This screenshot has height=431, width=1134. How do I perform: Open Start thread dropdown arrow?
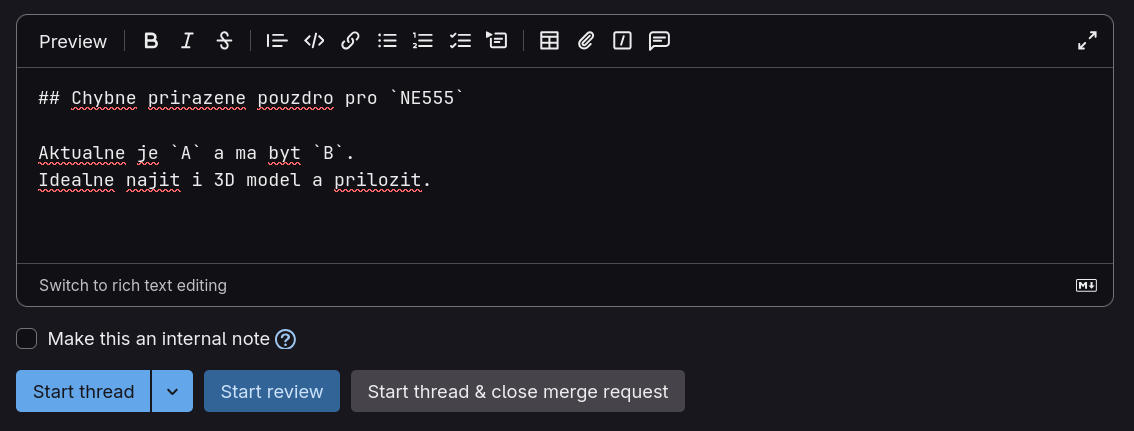point(172,392)
